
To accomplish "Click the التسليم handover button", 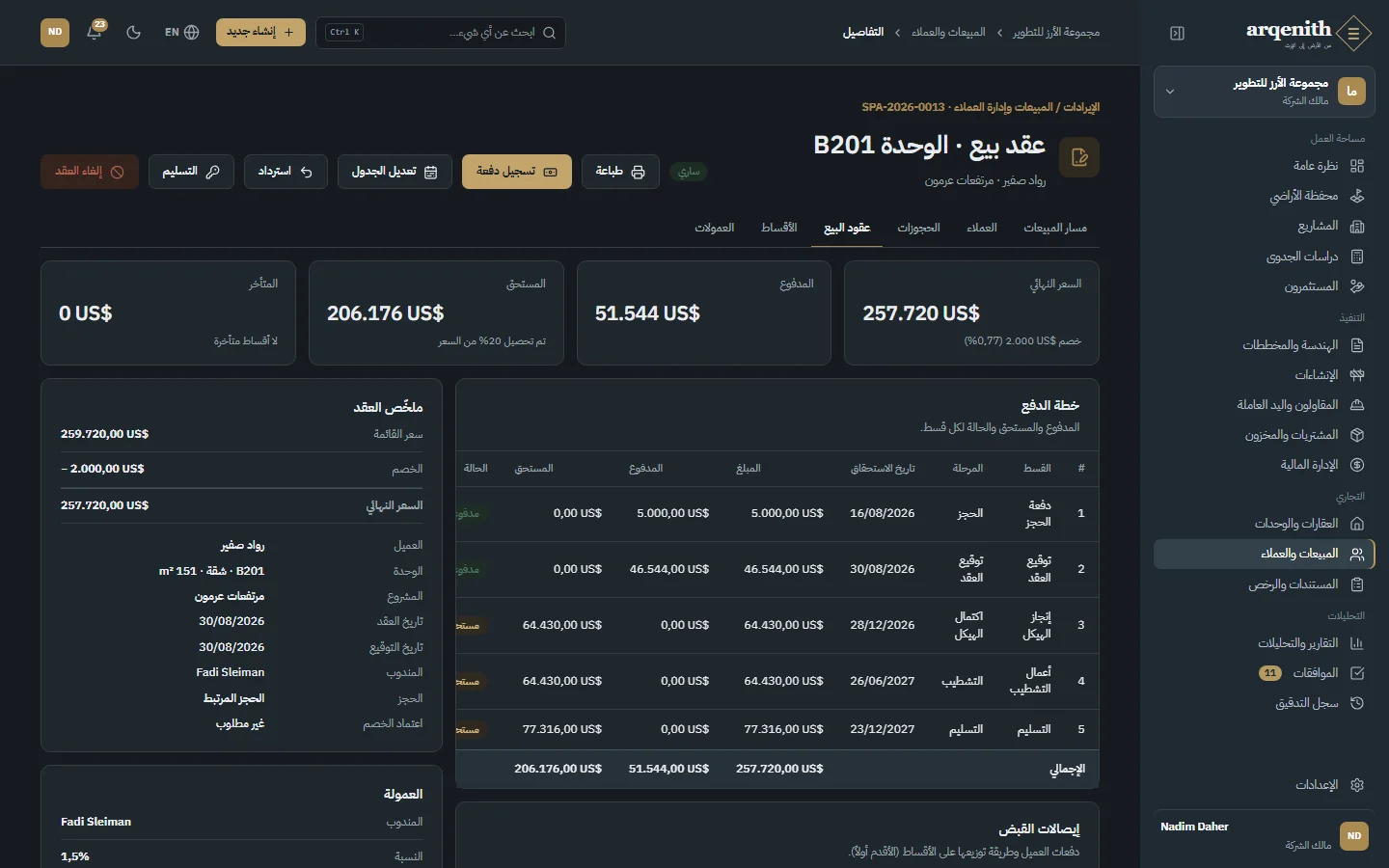I will pyautogui.click(x=191, y=172).
